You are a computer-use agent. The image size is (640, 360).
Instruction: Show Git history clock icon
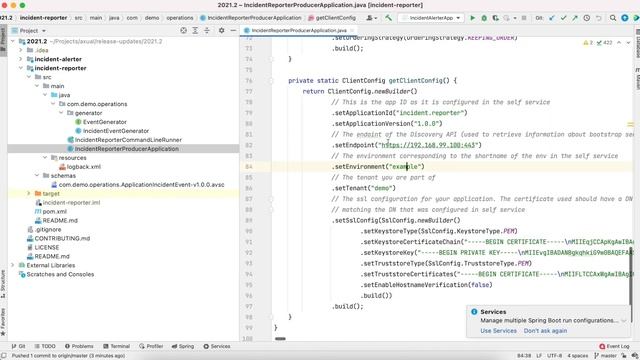(x=587, y=18)
